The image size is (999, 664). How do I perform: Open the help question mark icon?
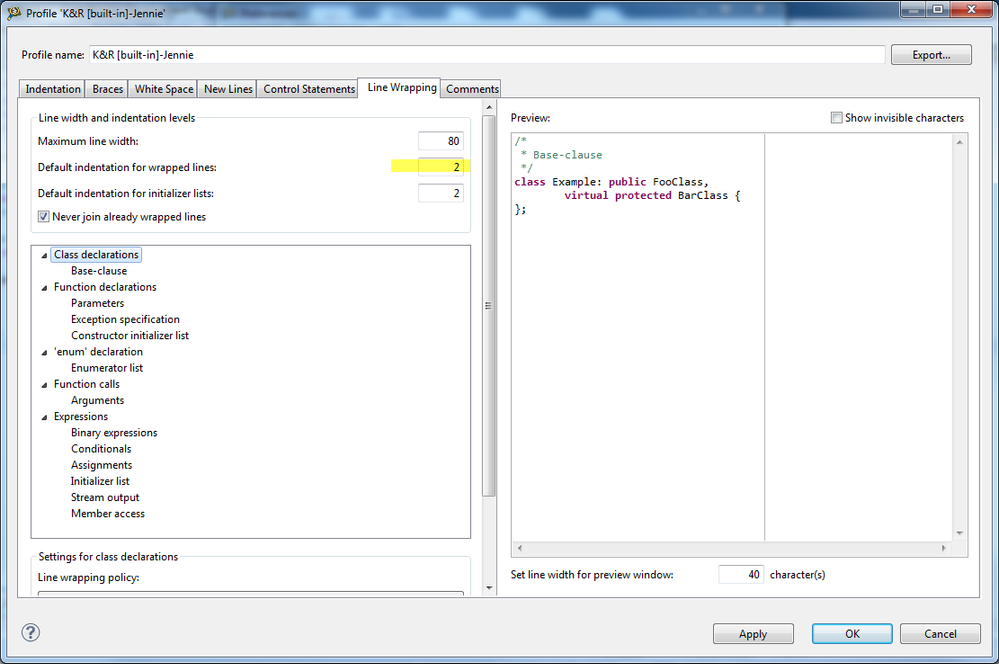31,632
